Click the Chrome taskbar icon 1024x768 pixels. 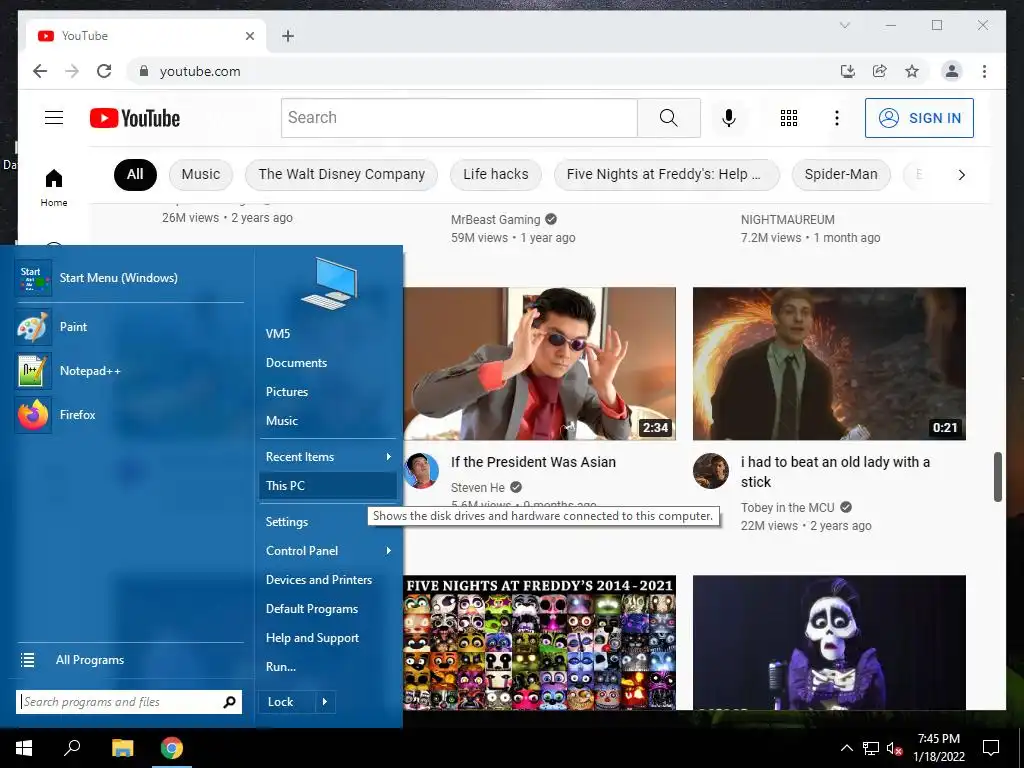coord(172,748)
